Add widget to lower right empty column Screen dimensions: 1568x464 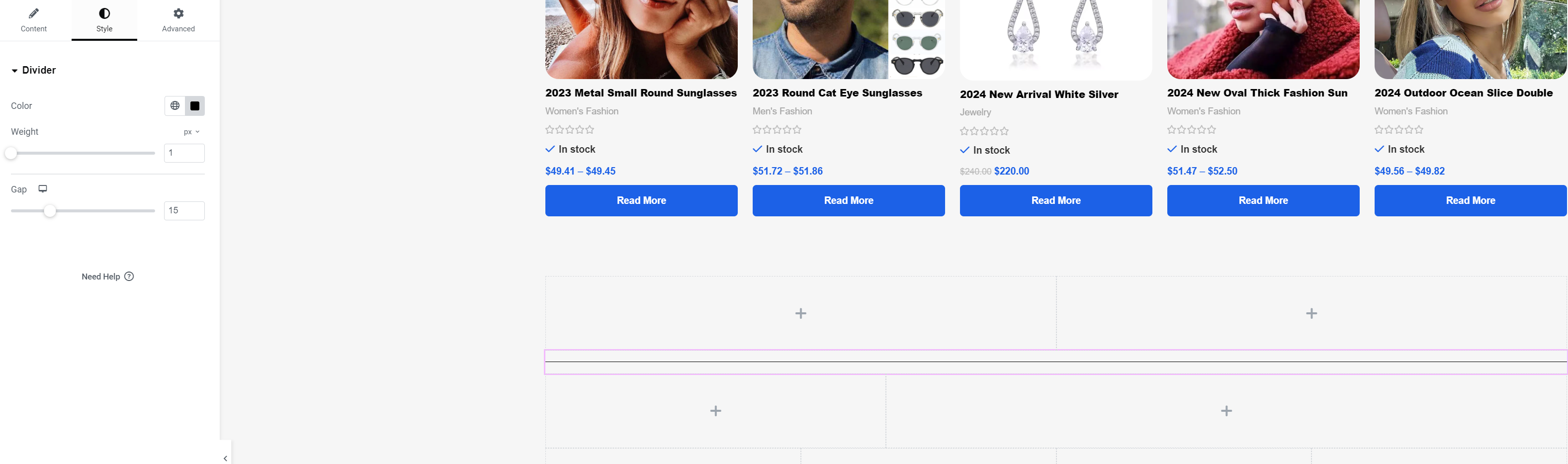click(x=1226, y=411)
